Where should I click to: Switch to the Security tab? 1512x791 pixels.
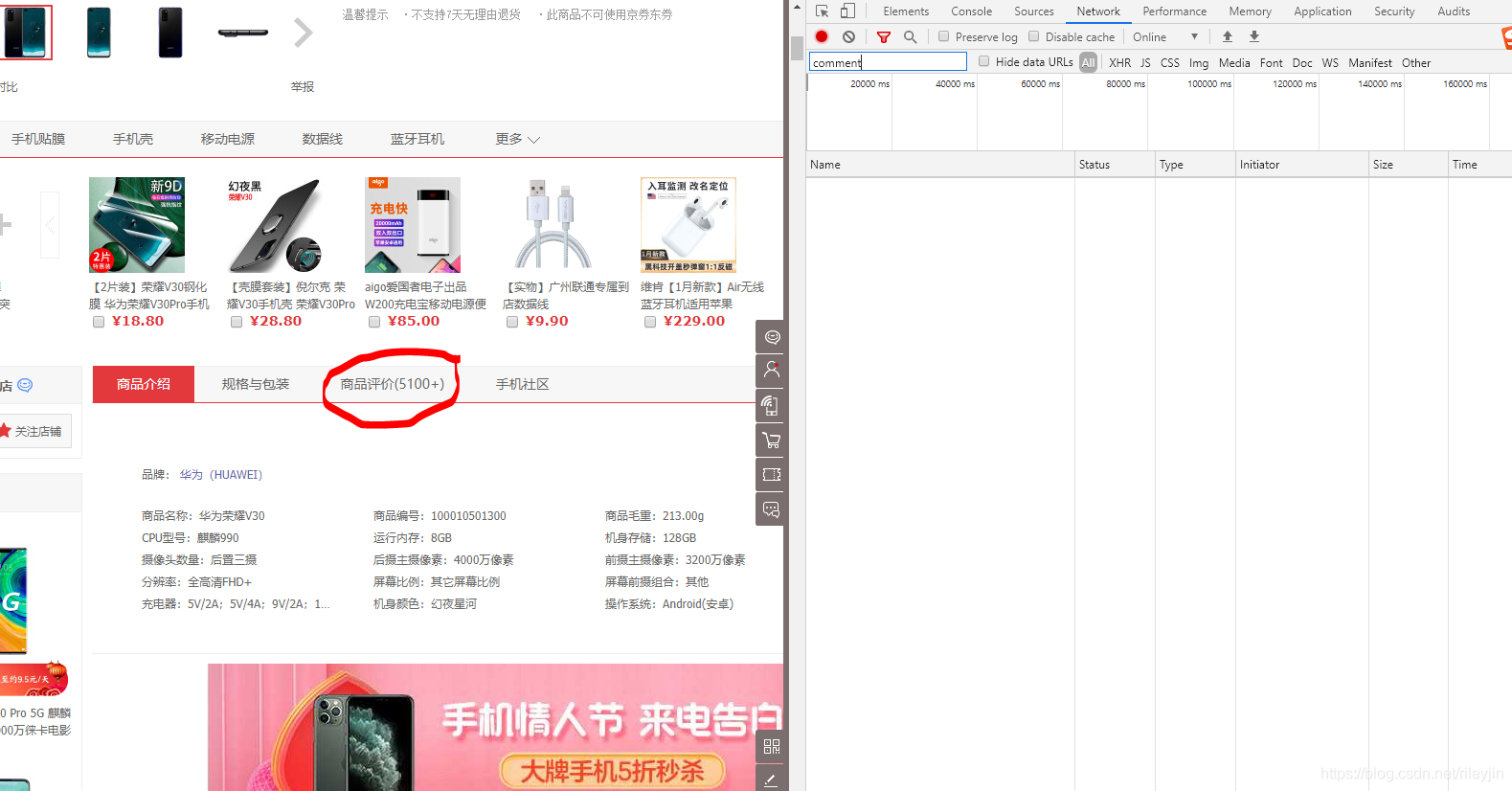pyautogui.click(x=1394, y=11)
